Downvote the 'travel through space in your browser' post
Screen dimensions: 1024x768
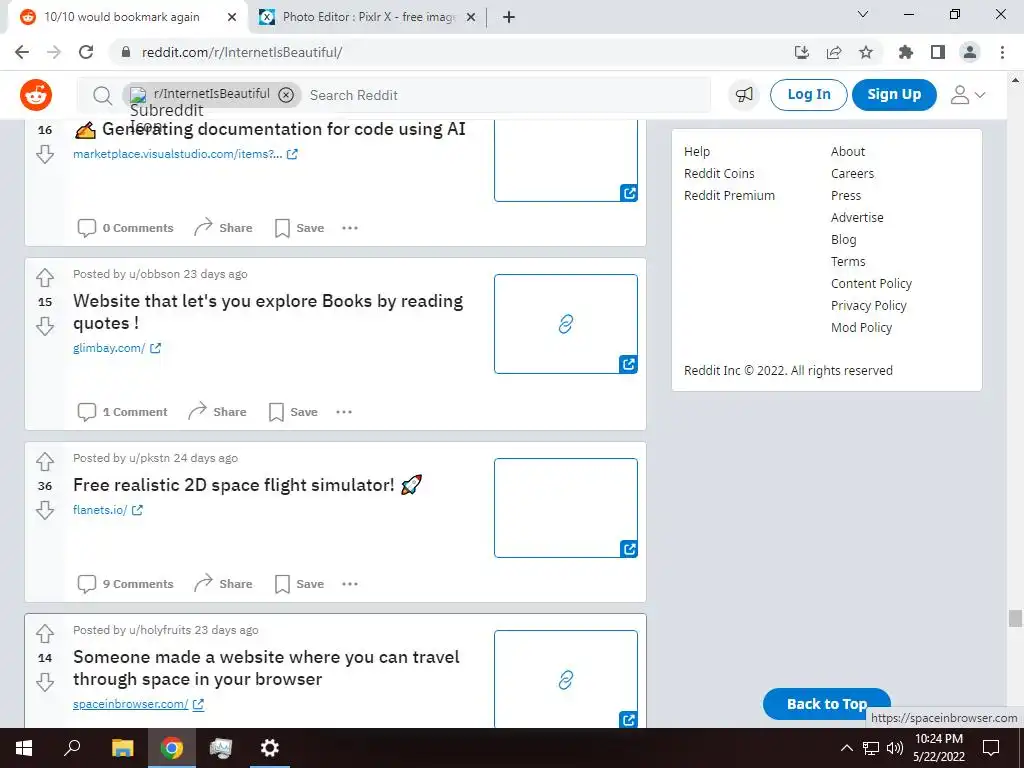click(x=45, y=682)
